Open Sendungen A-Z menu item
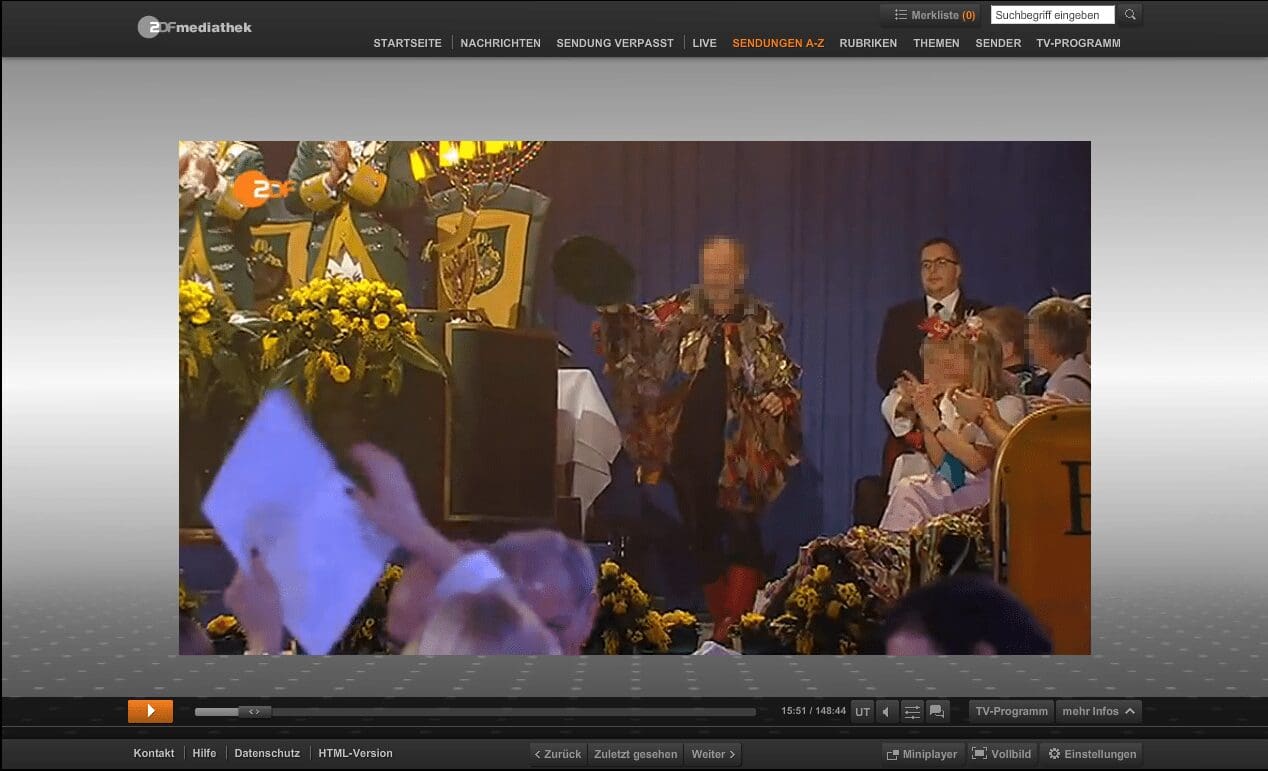Image resolution: width=1268 pixels, height=771 pixels. click(x=778, y=43)
